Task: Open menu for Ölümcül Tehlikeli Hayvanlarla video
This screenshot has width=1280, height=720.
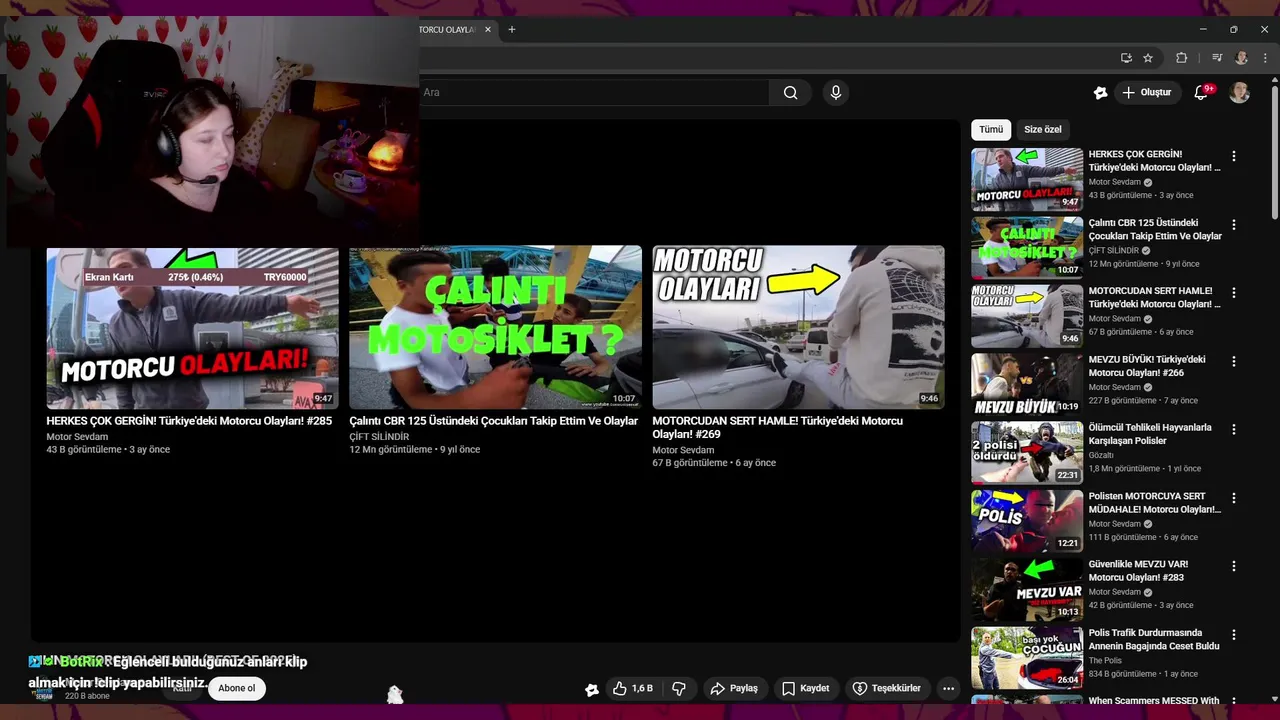Action: tap(1234, 429)
